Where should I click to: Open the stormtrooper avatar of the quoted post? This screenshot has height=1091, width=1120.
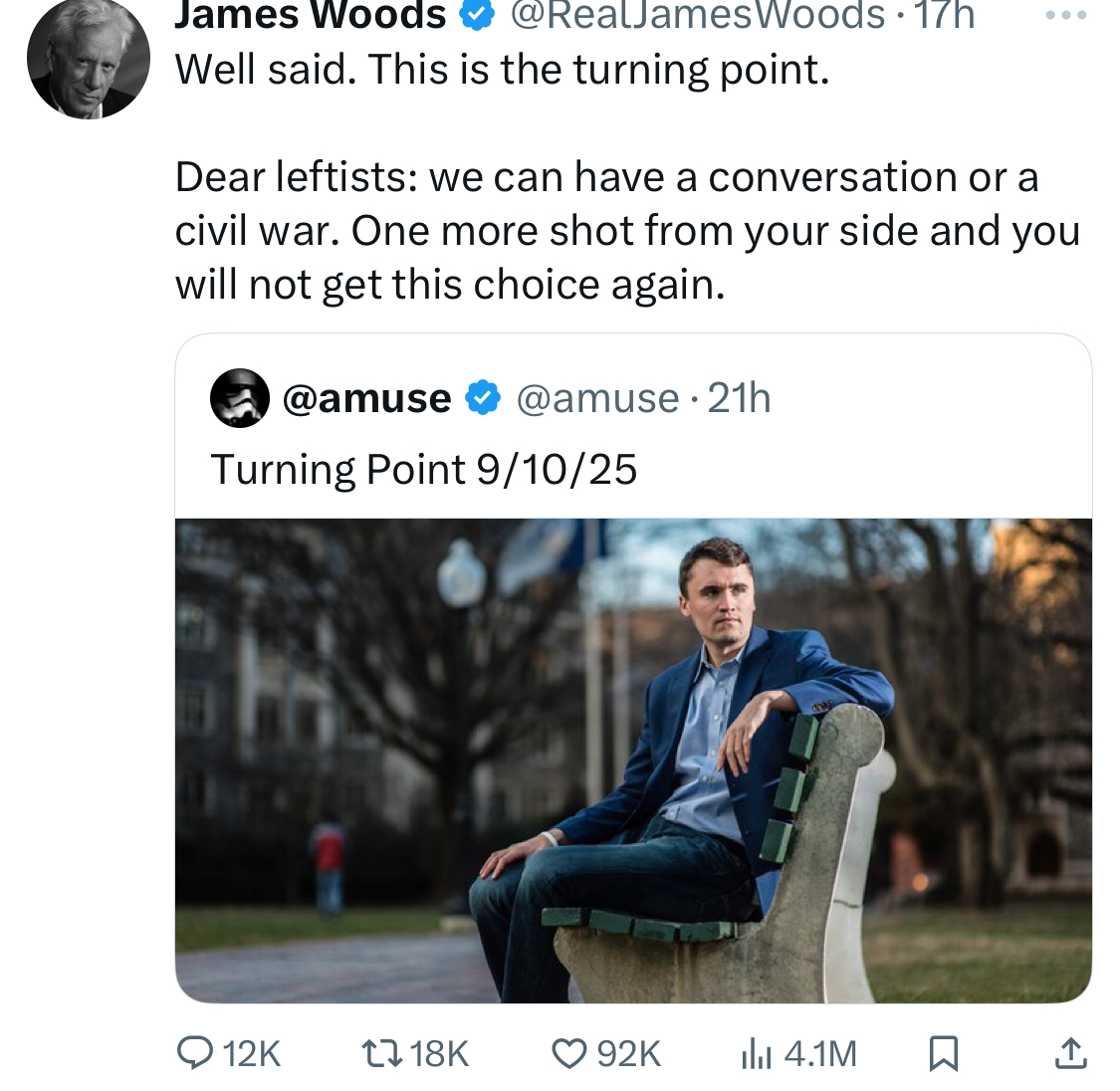tap(240, 398)
